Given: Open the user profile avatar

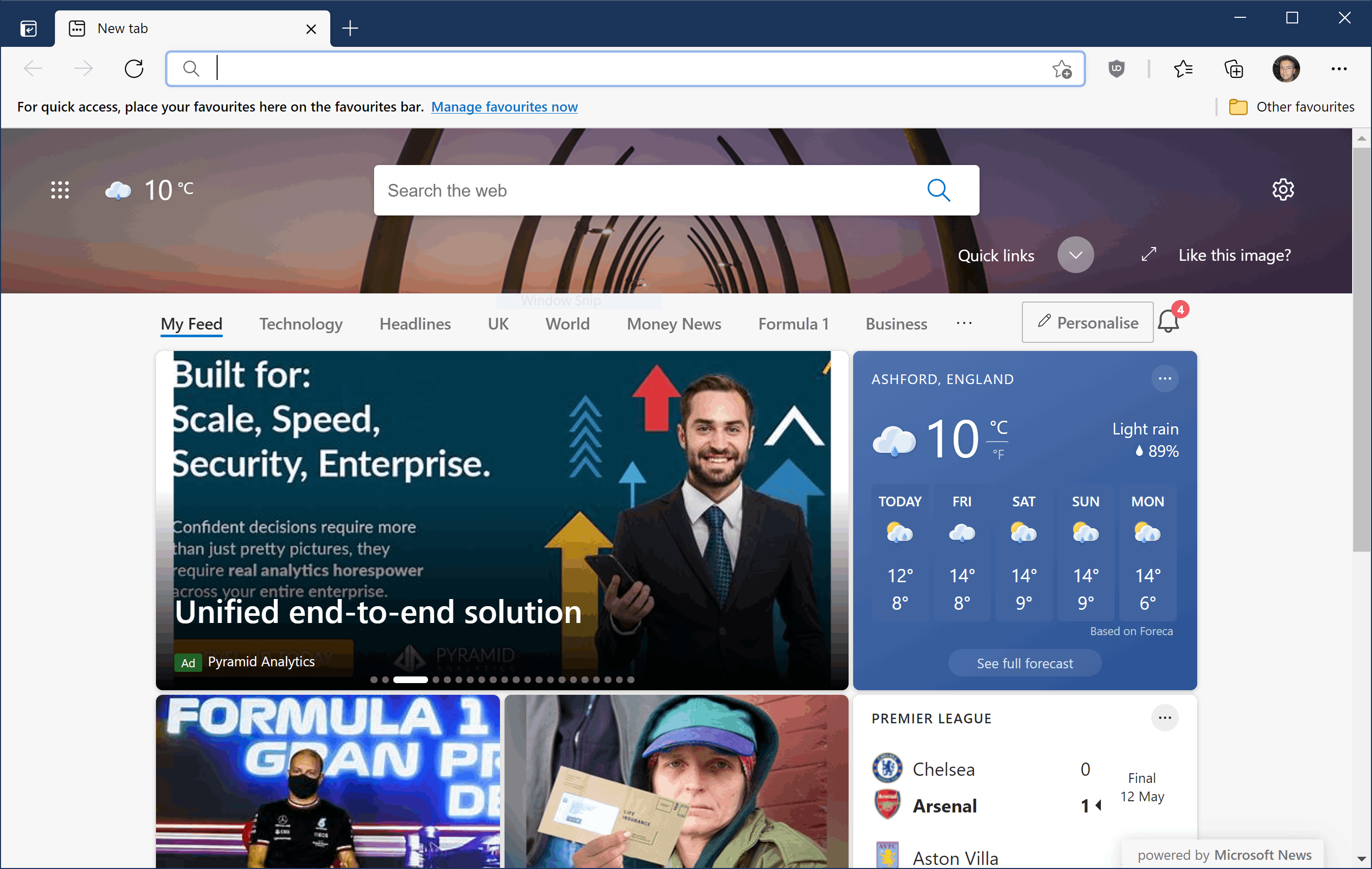Looking at the screenshot, I should (1286, 69).
